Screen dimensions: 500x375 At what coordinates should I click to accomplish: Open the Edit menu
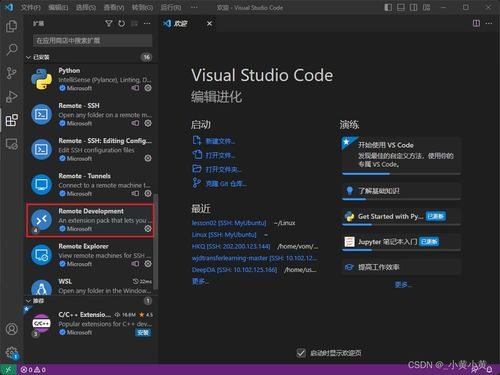click(58, 7)
